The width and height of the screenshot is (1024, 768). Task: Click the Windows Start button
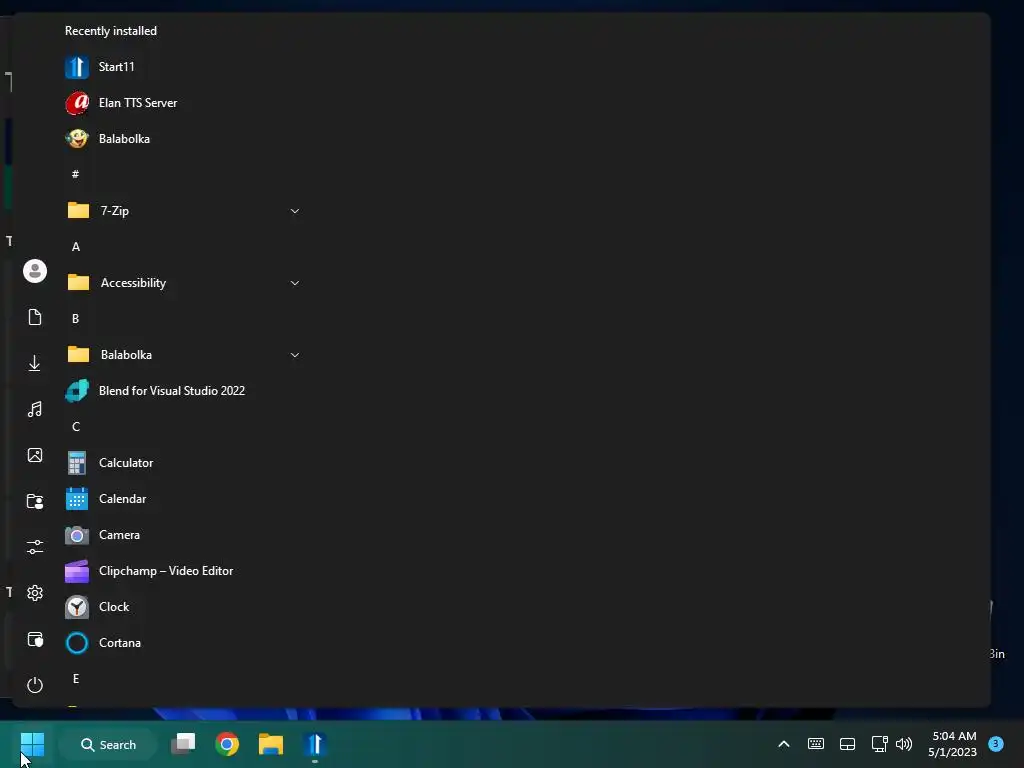coord(32,744)
